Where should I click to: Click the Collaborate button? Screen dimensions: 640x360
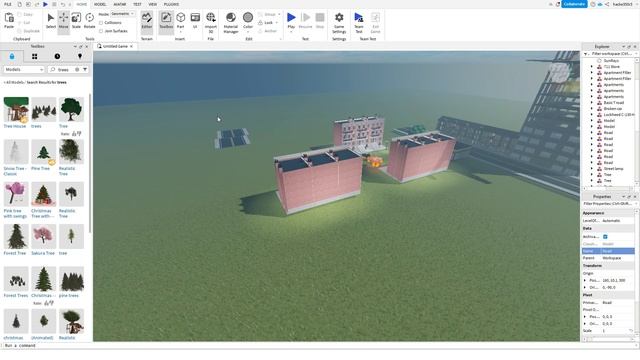click(574, 4)
